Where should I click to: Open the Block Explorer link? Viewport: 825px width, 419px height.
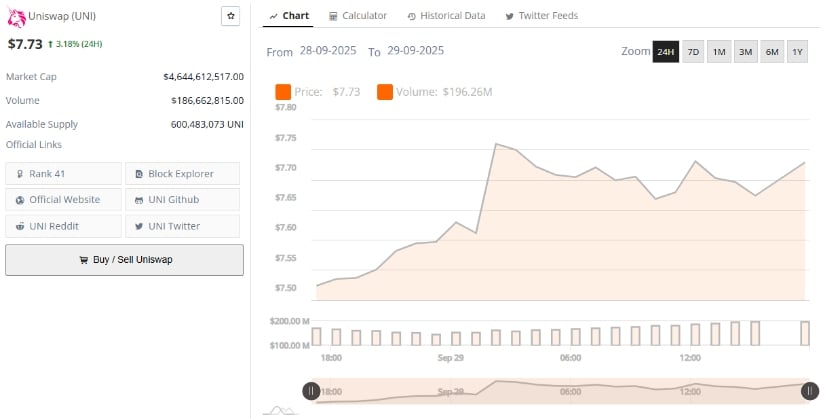coord(183,174)
